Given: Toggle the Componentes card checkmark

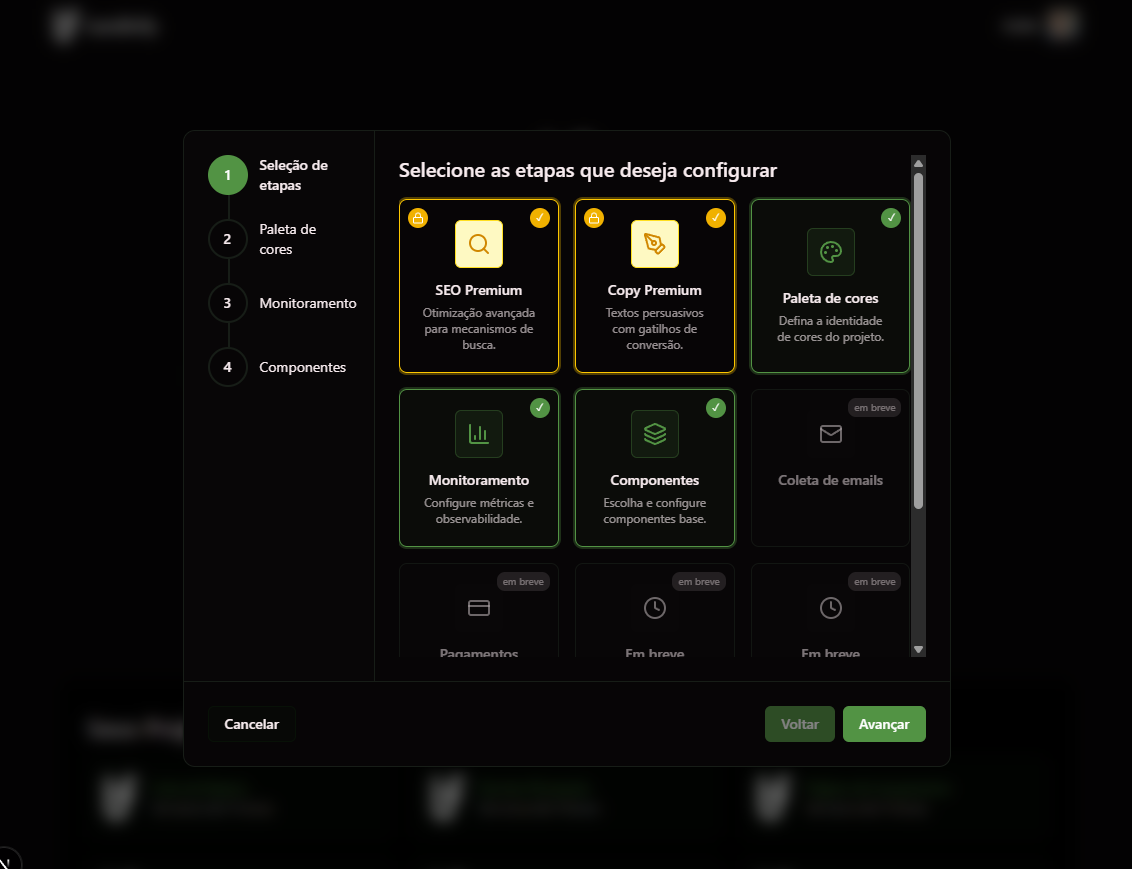Looking at the screenshot, I should tap(716, 407).
